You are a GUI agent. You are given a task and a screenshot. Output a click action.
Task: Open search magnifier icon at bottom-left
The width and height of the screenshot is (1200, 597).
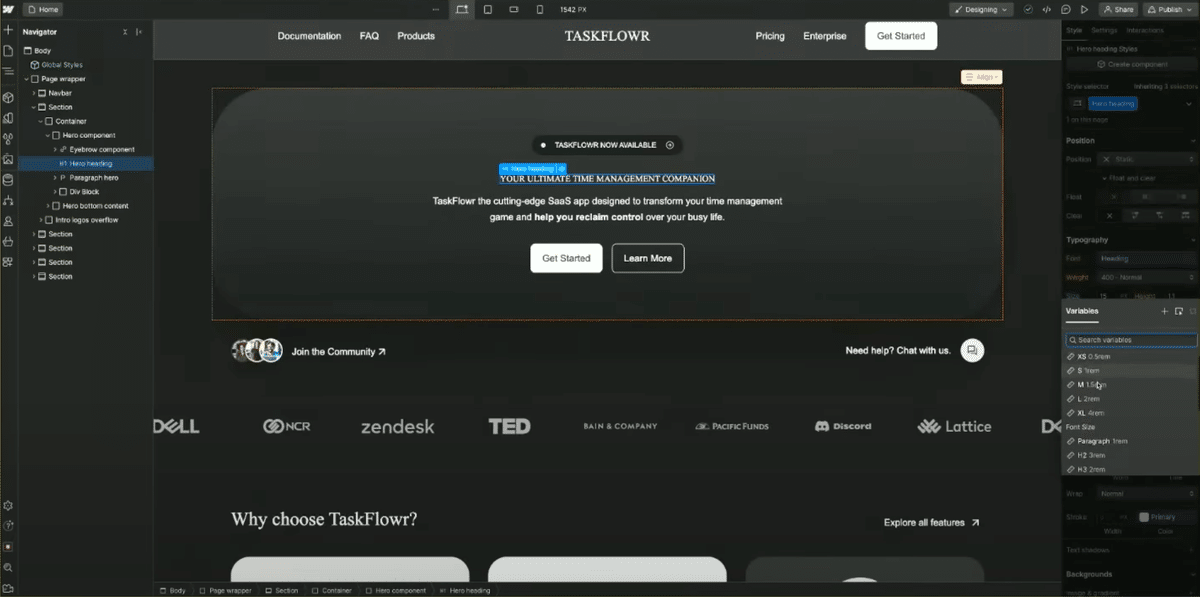(x=8, y=567)
